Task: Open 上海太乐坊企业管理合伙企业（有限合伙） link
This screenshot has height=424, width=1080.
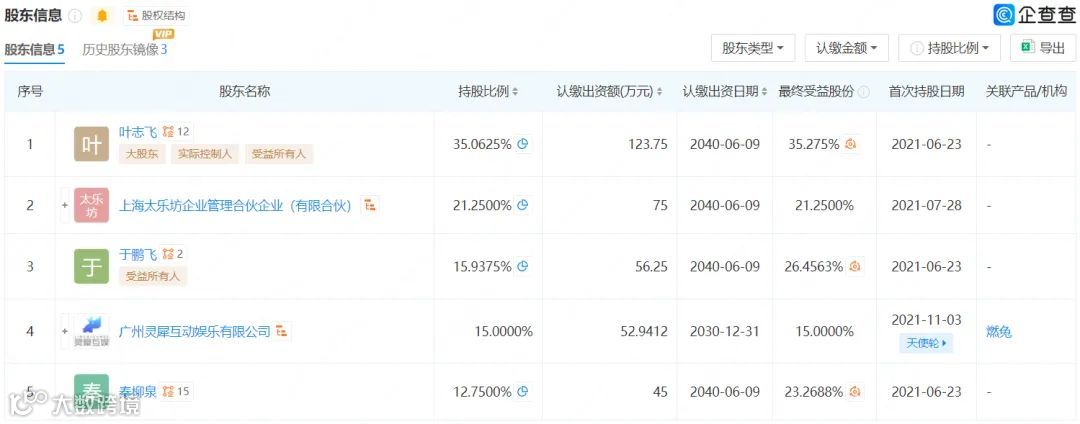Action: (236, 205)
